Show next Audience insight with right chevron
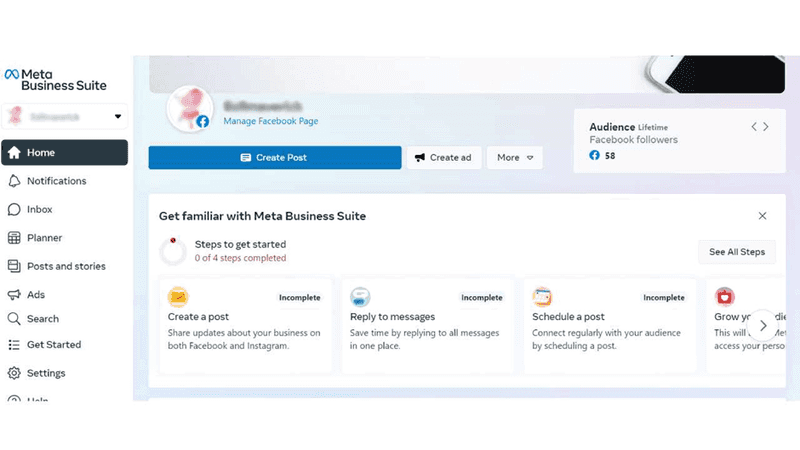The width and height of the screenshot is (800, 450). pos(766,127)
